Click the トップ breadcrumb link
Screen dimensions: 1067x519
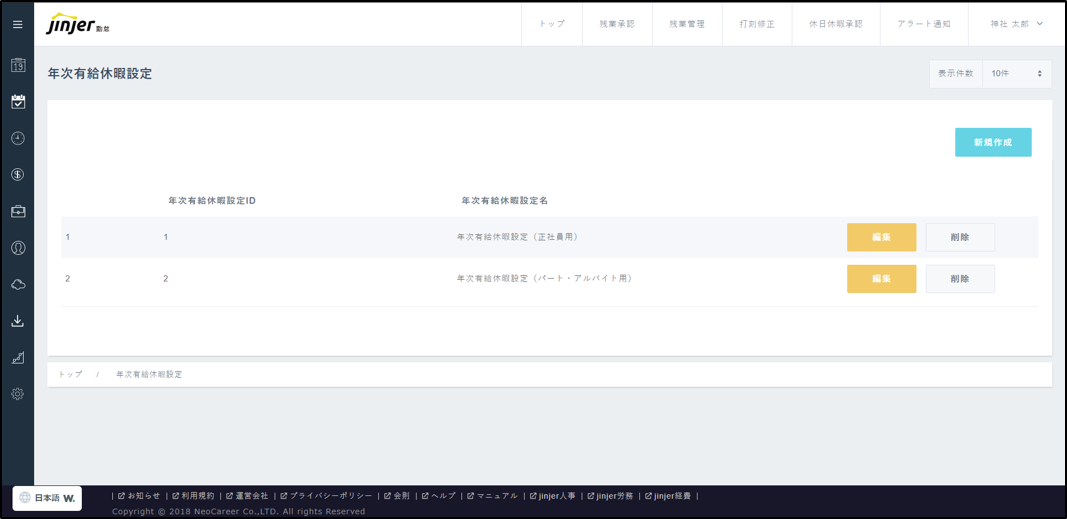tap(70, 374)
